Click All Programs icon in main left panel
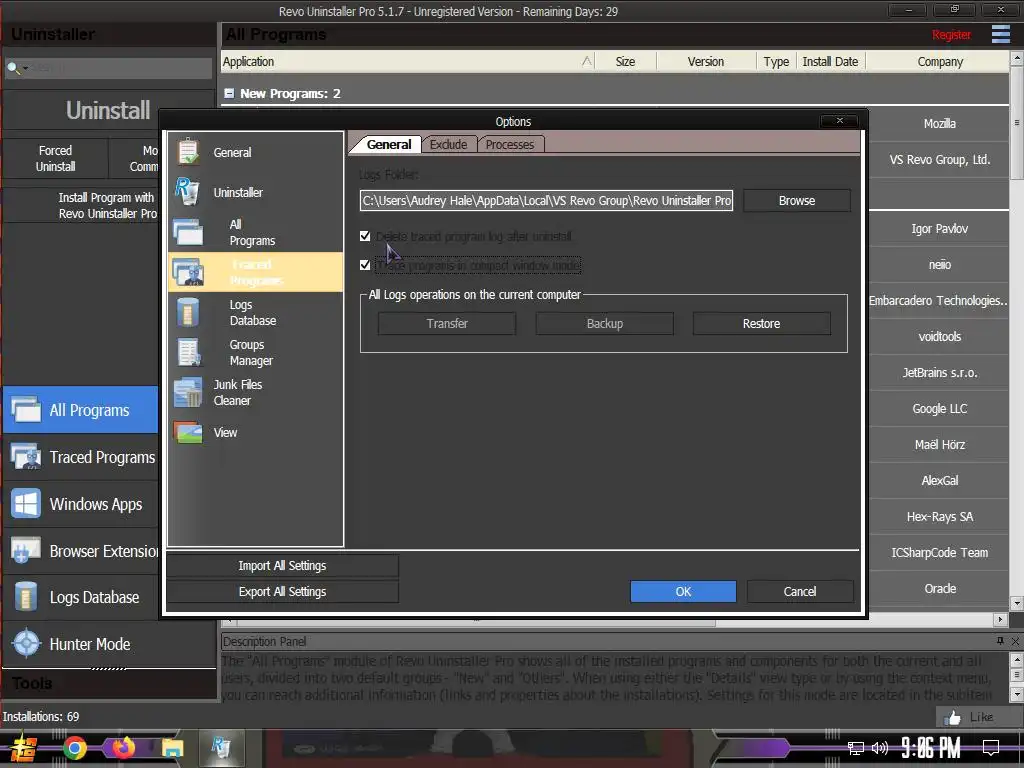Screen dimensions: 1024x768 [26, 410]
